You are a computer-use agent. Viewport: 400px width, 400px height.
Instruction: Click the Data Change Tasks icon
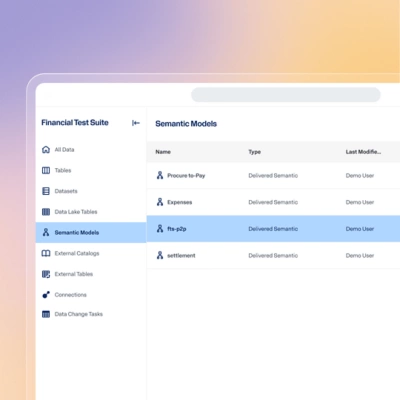(x=46, y=314)
